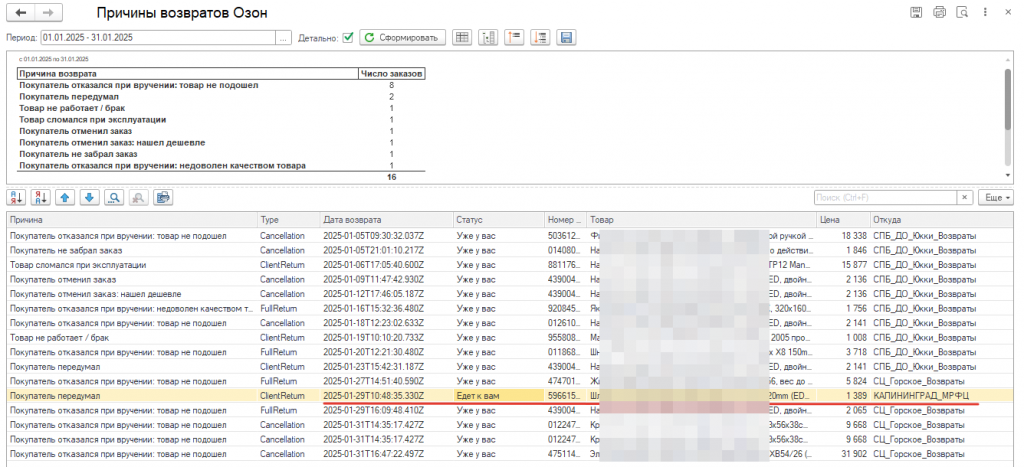This screenshot has height=467, width=1024.
Task: Click the Период date range field
Action: pos(158,38)
